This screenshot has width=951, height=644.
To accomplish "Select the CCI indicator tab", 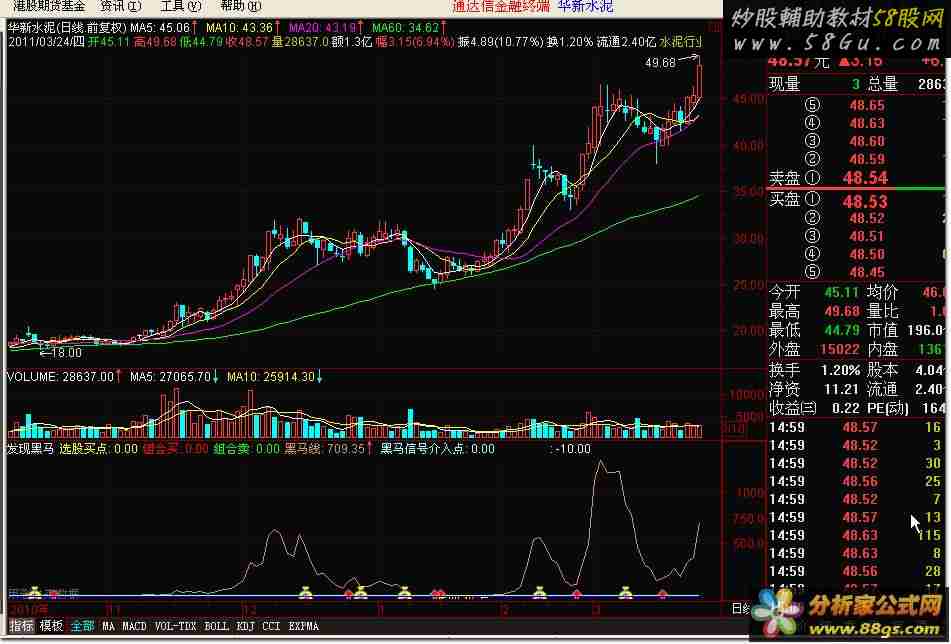I will (x=271, y=626).
